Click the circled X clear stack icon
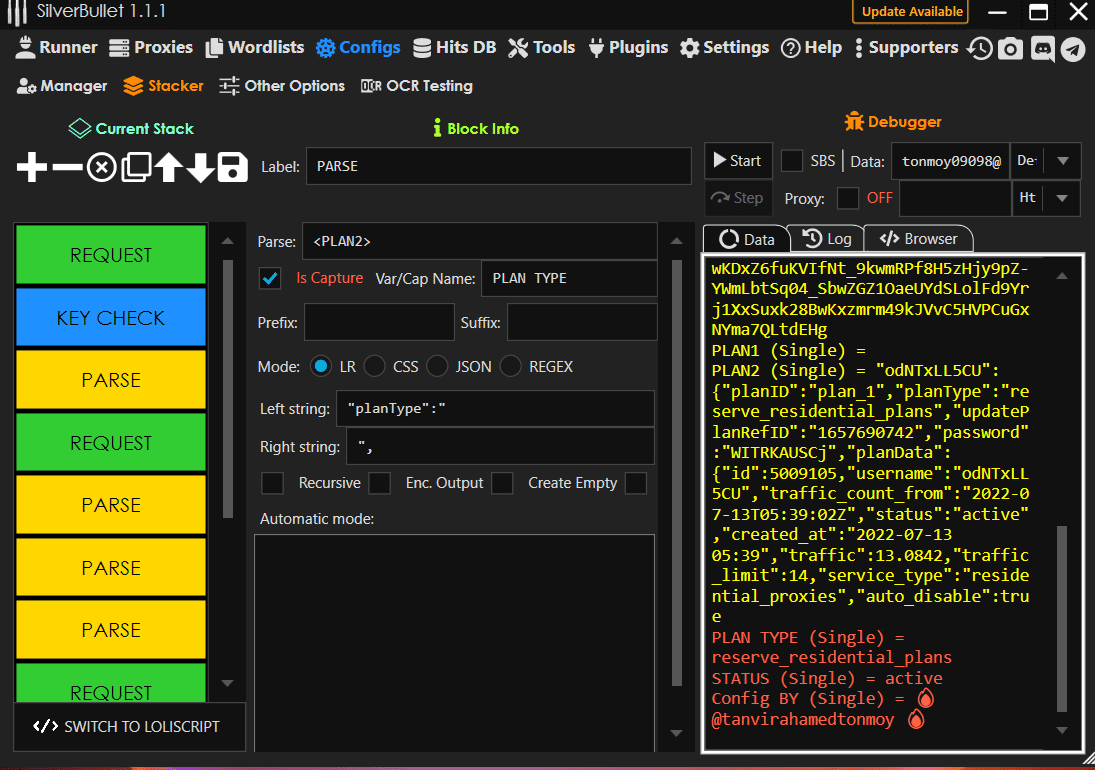1095x770 pixels. click(x=100, y=167)
